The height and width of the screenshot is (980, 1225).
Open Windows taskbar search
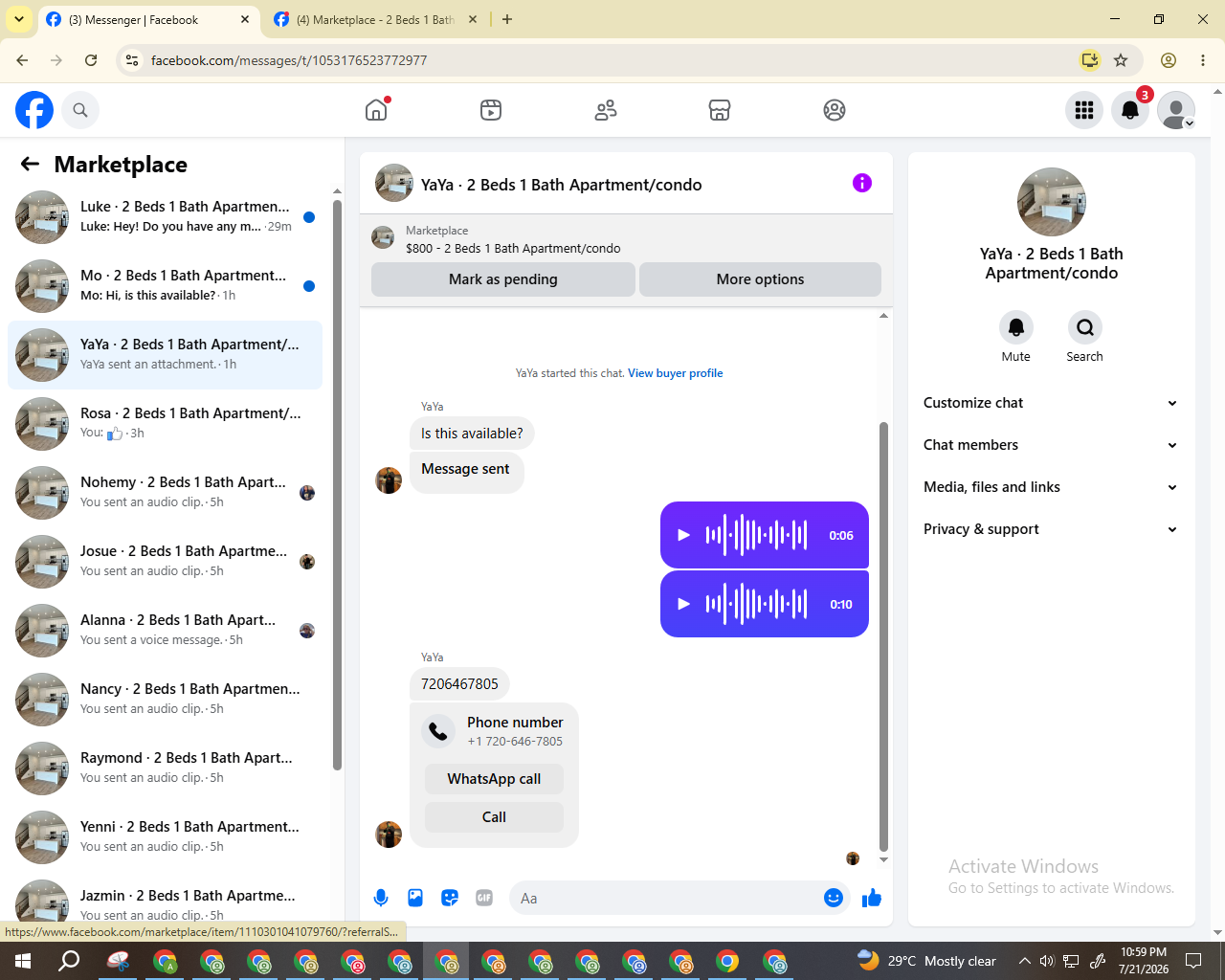click(70, 961)
